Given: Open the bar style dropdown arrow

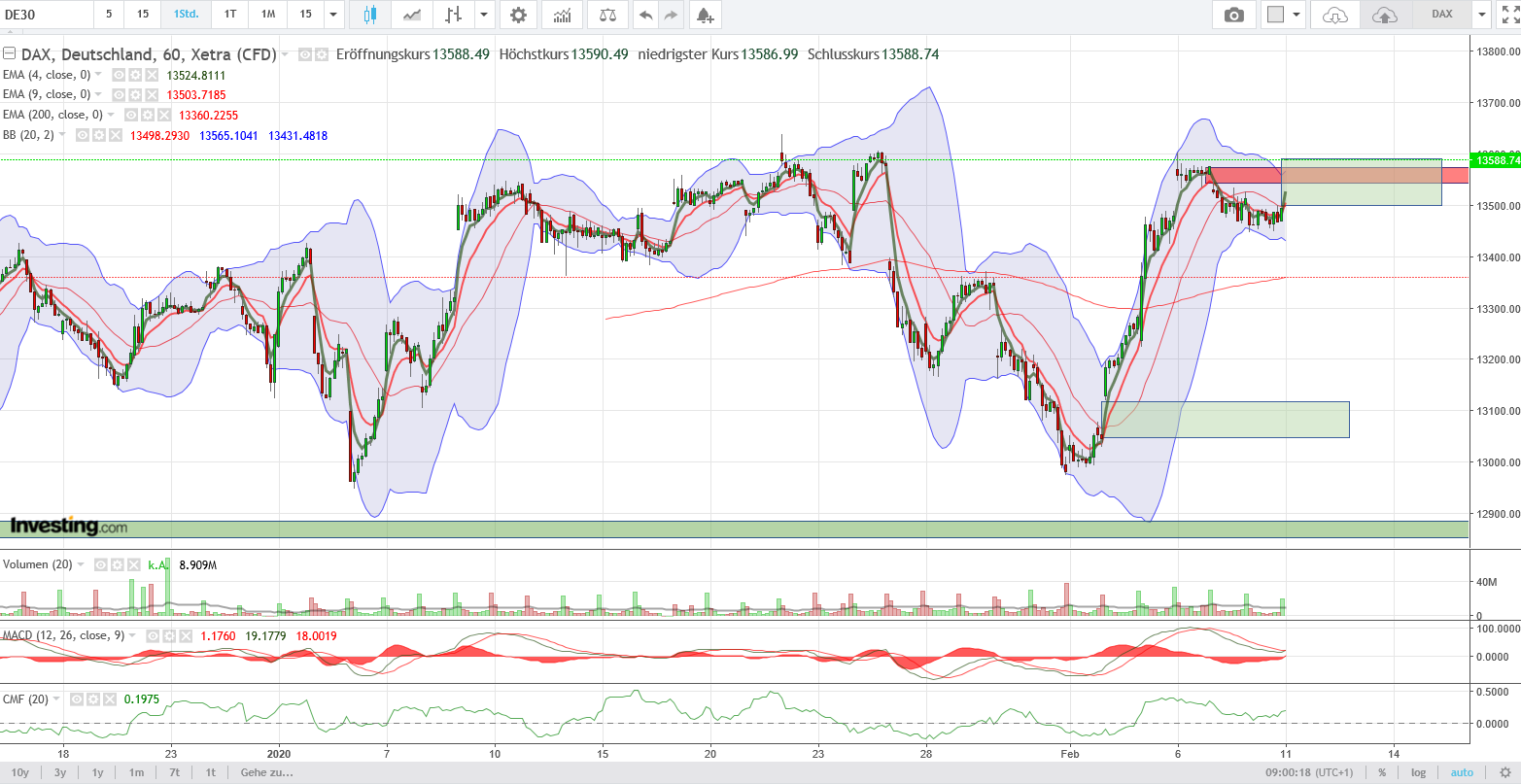Looking at the screenshot, I should click(481, 15).
